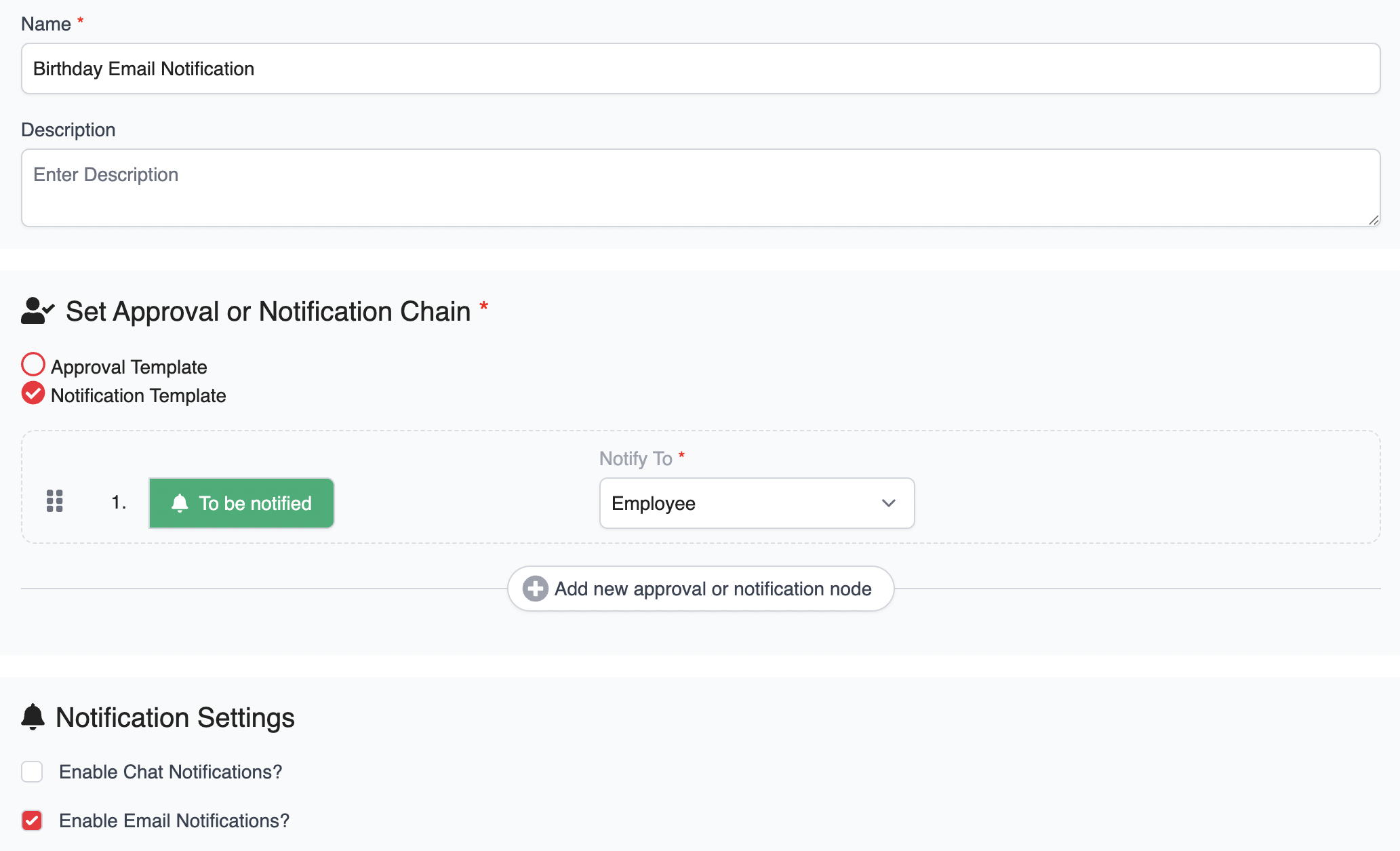Focus the Enter Description text area
The image size is (1400, 851).
(700, 188)
